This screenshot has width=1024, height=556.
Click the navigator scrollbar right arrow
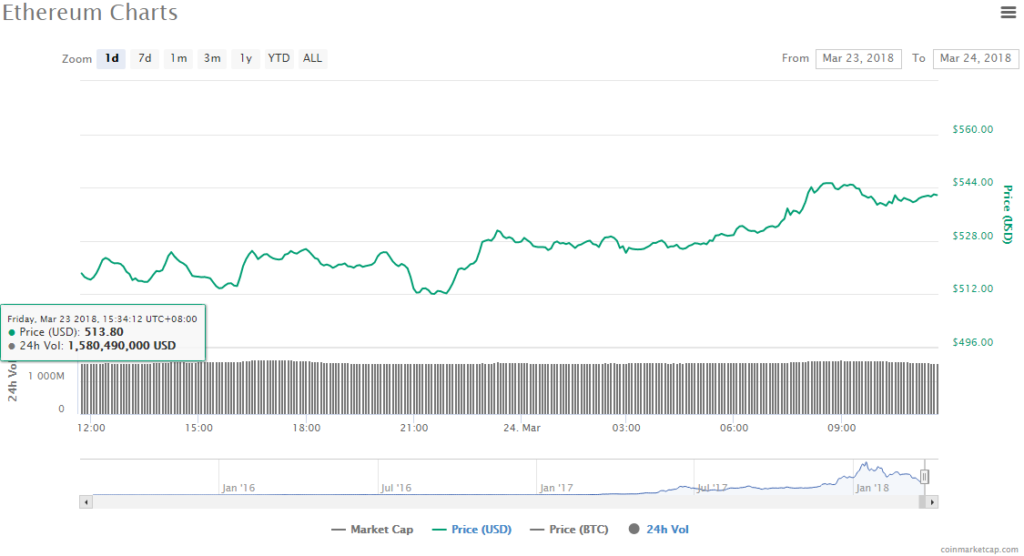pyautogui.click(x=933, y=501)
